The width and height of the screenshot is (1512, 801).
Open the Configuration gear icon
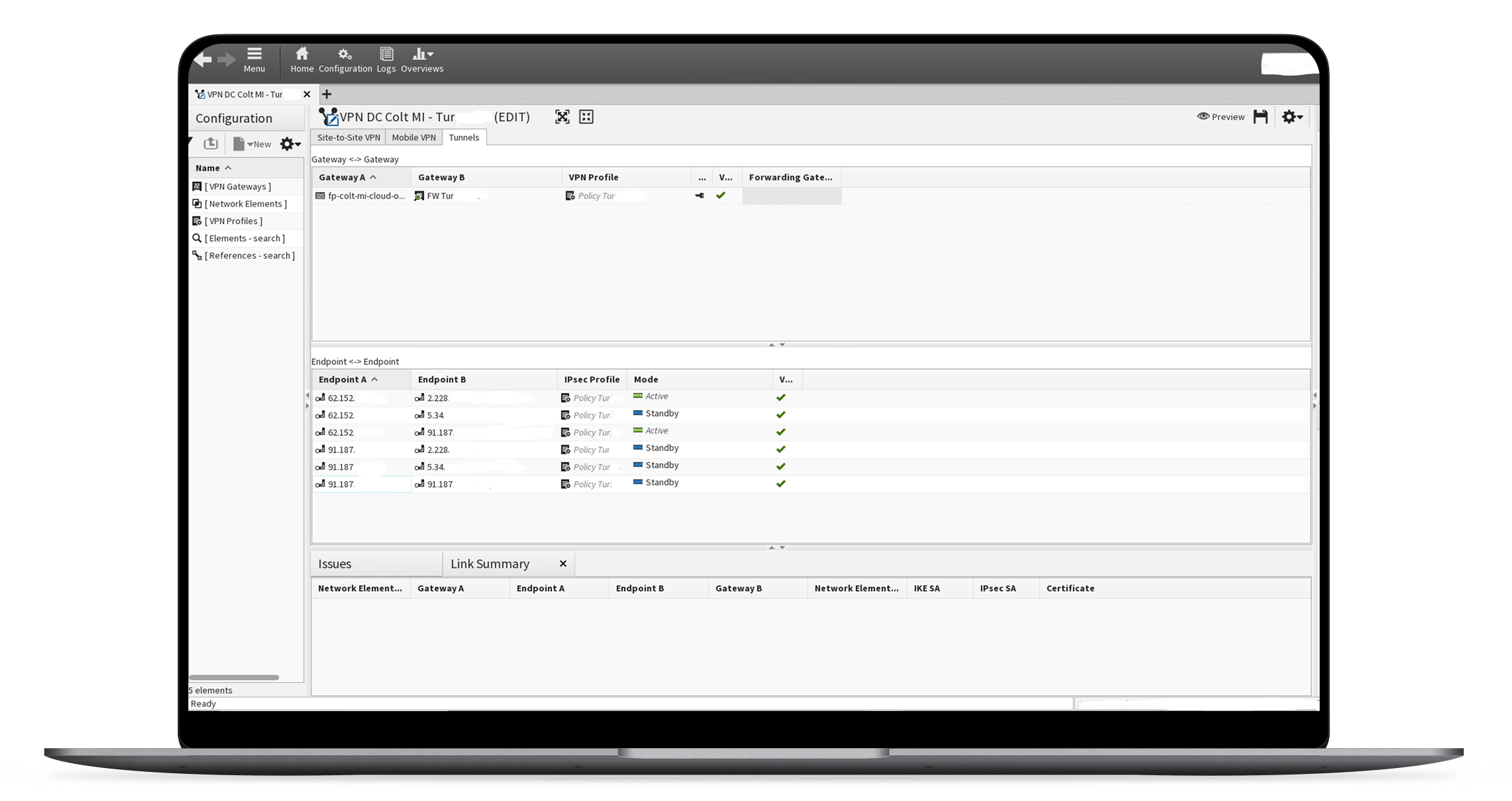[x=345, y=59]
